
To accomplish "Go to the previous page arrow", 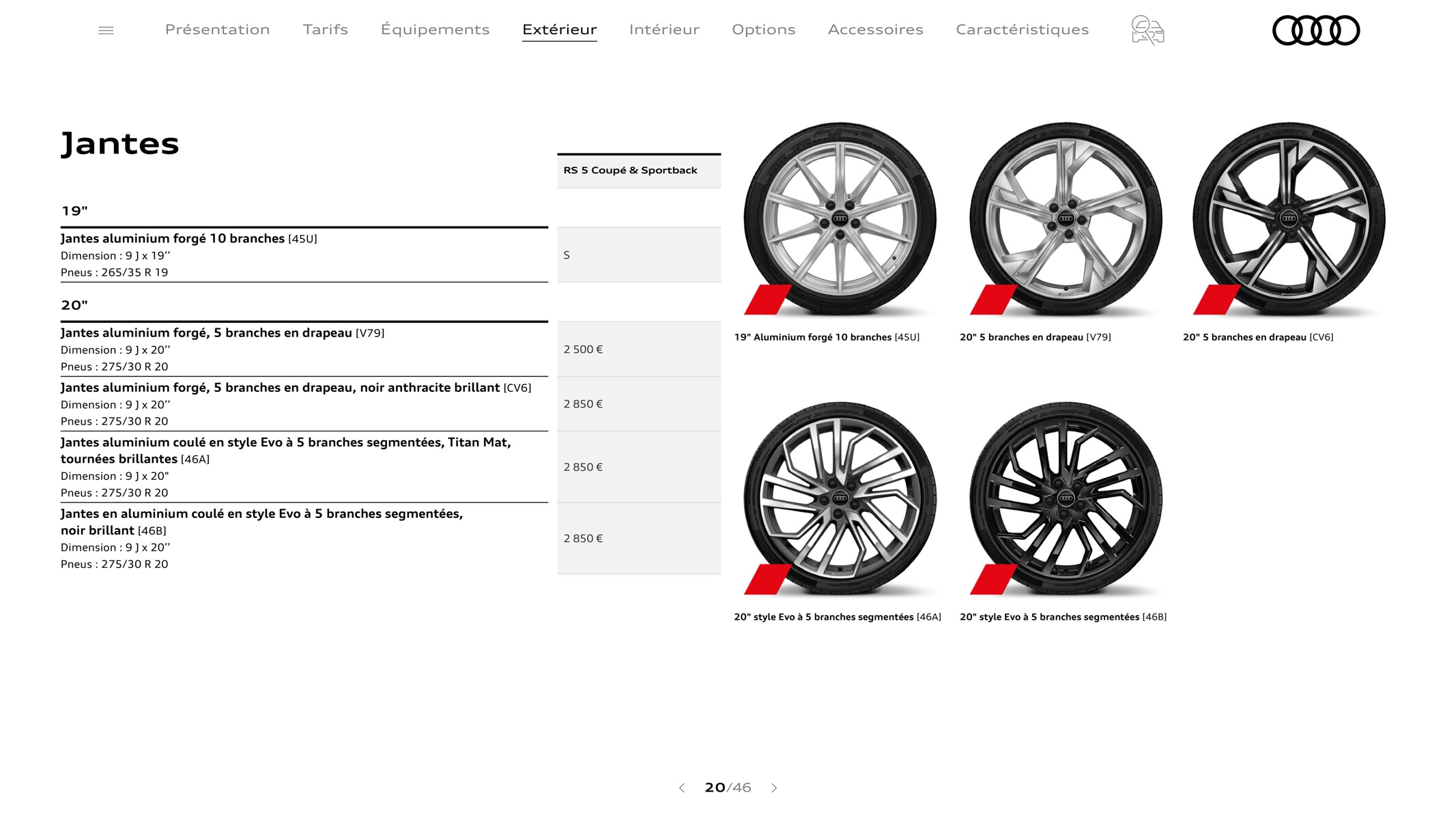I will (682, 788).
